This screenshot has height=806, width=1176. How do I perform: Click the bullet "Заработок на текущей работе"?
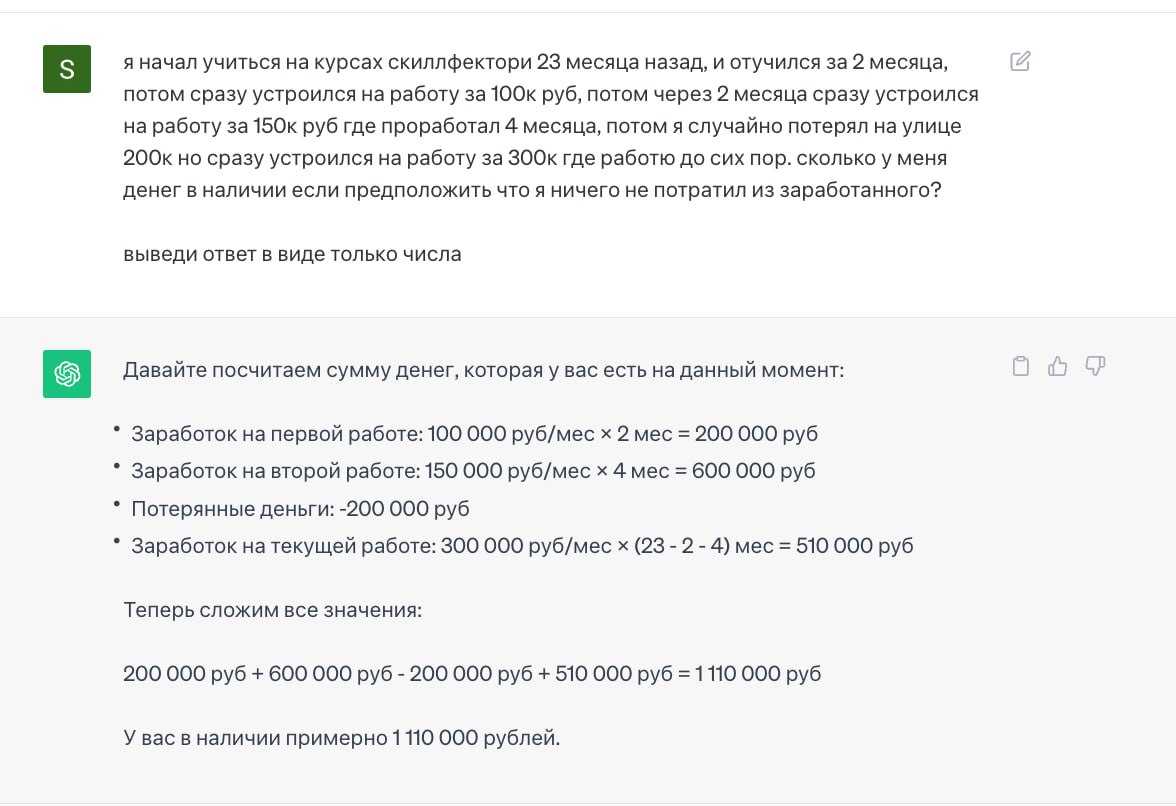[x=522, y=546]
